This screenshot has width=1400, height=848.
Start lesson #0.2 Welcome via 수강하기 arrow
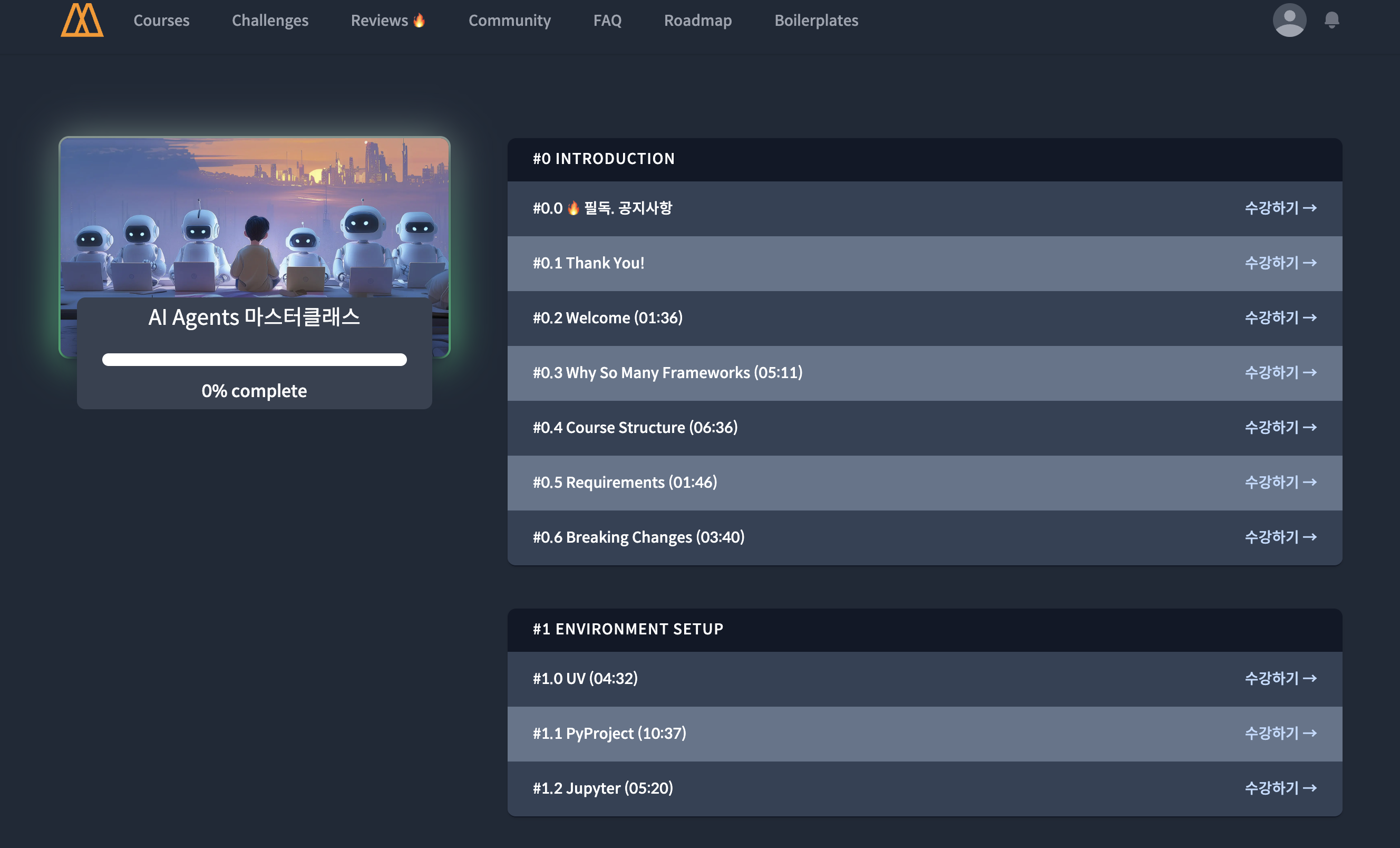pos(1280,317)
